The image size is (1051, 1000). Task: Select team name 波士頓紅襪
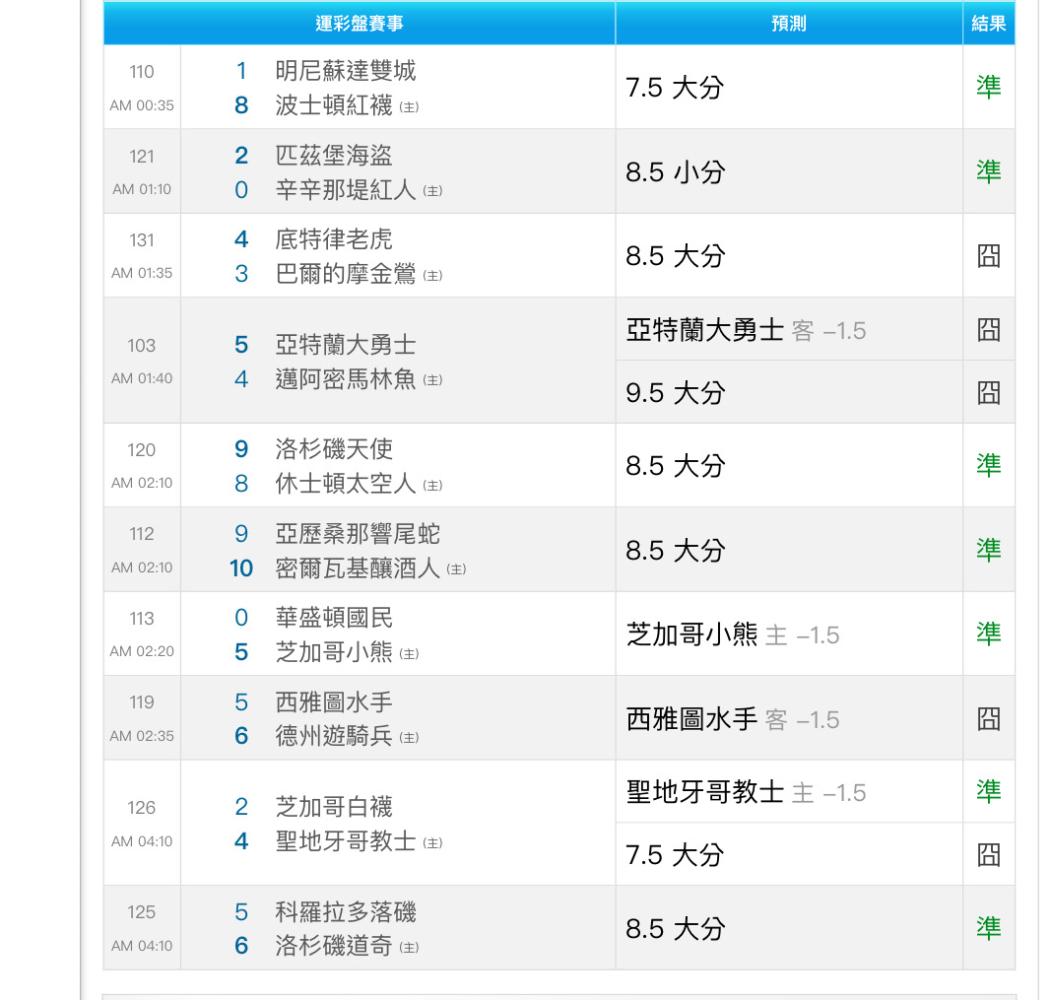pyautogui.click(x=334, y=105)
